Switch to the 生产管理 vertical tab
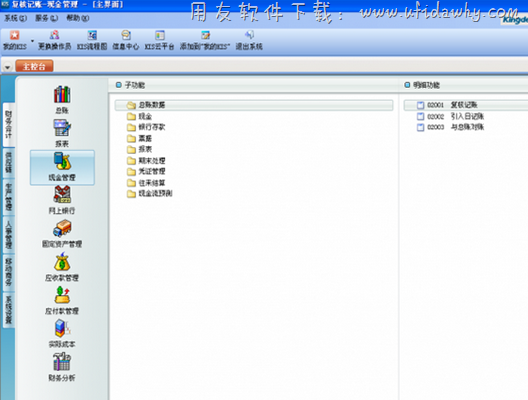The image size is (528, 400). 8,197
